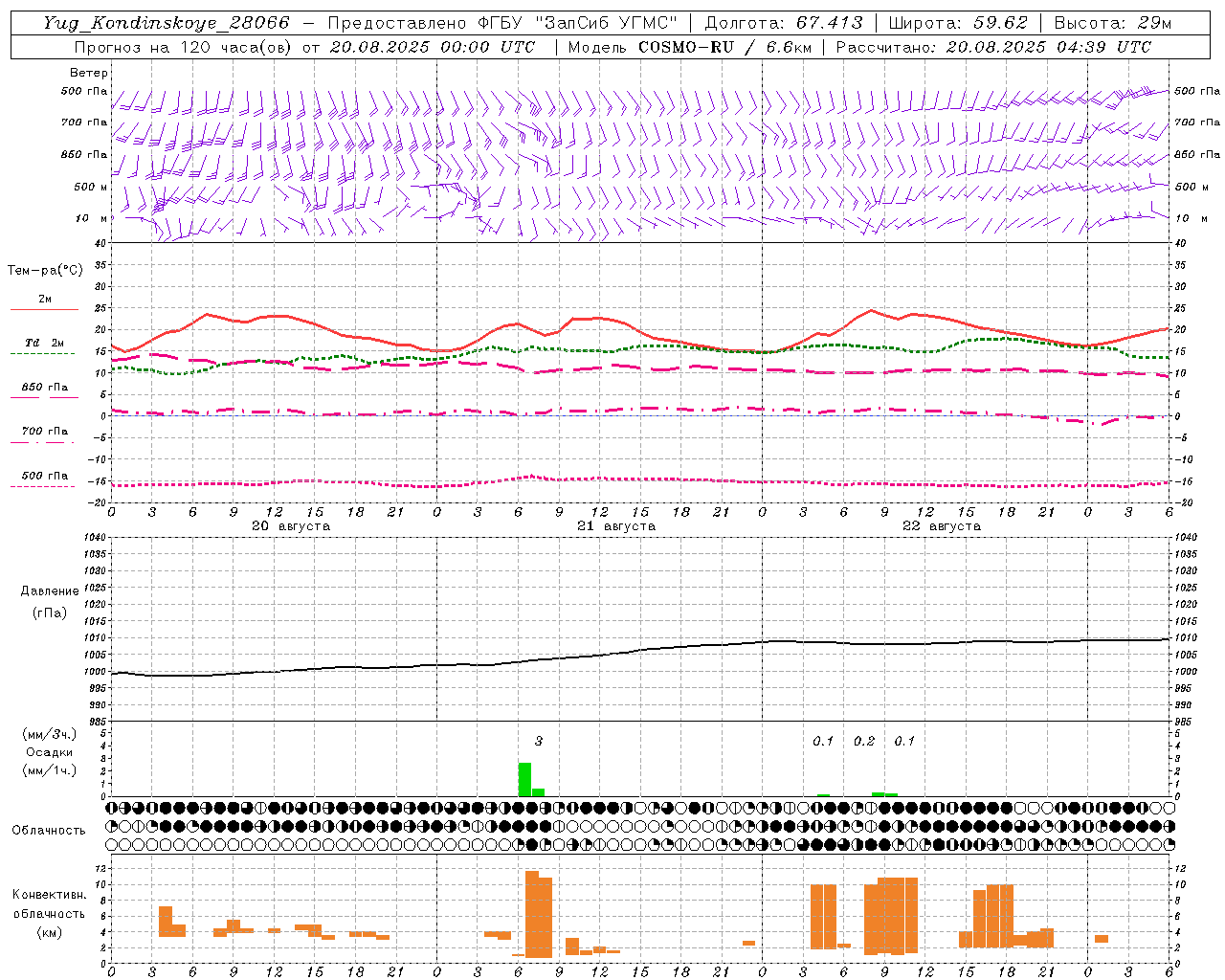
Task: Click the 'Td 2м' dew point legend entry
Action: pyautogui.click(x=44, y=343)
